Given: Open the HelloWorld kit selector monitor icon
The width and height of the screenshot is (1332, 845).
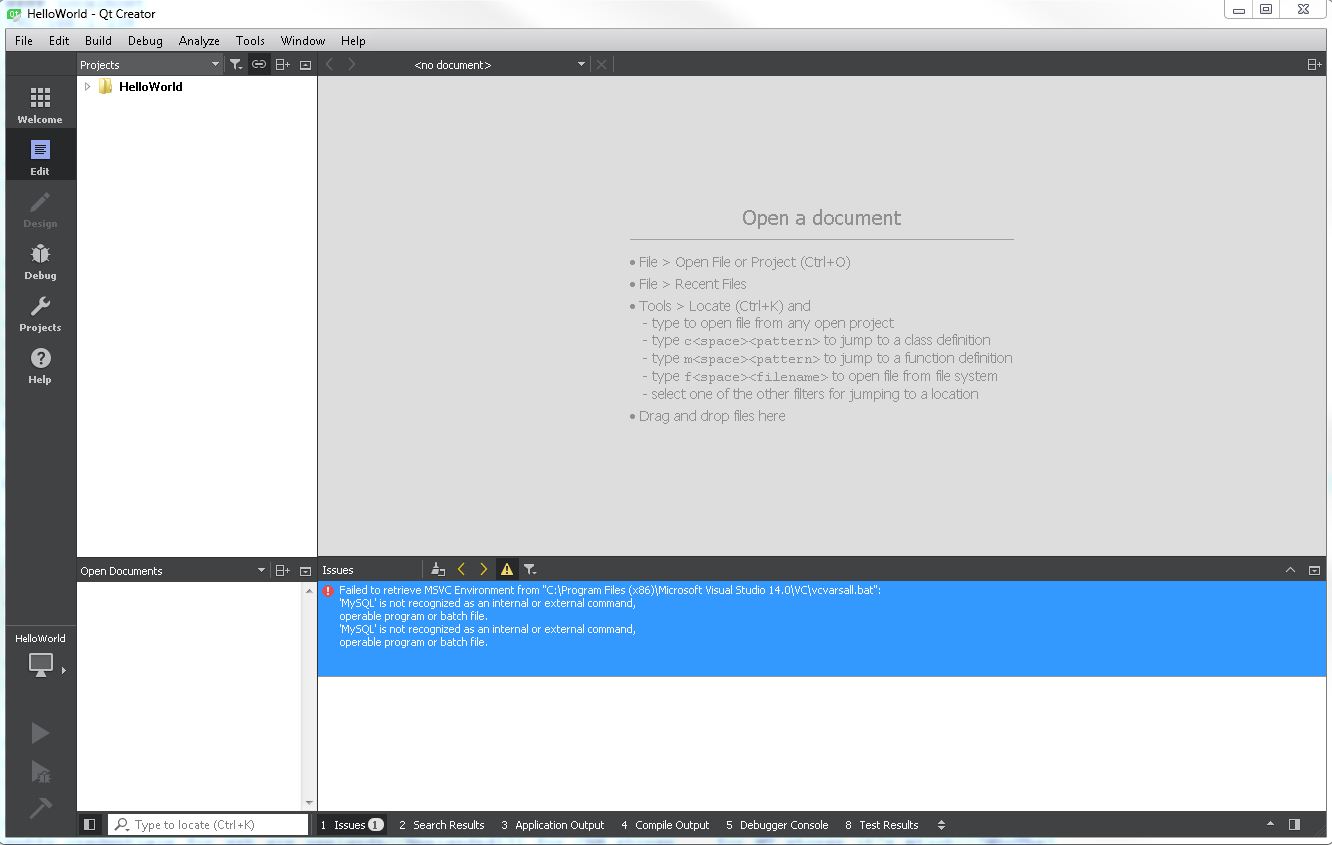Looking at the screenshot, I should (x=40, y=665).
